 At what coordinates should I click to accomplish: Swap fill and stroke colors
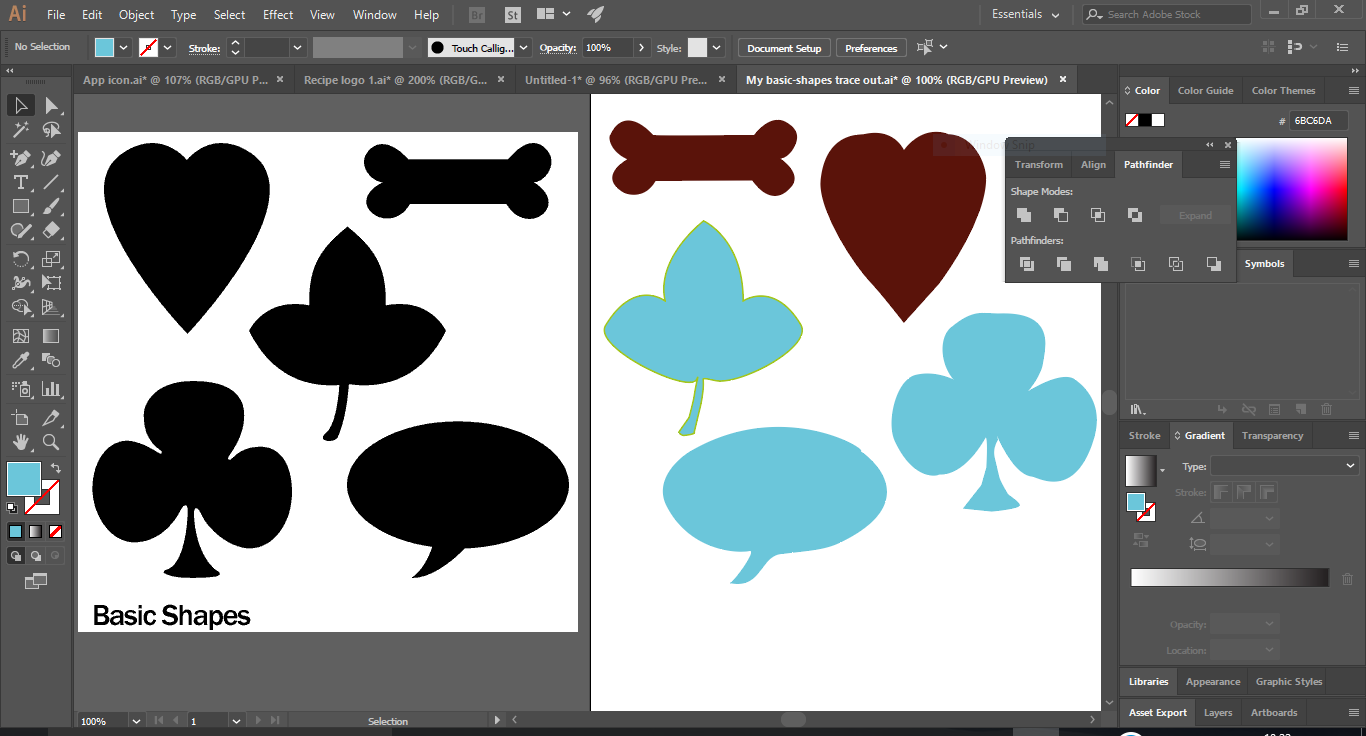[56, 466]
